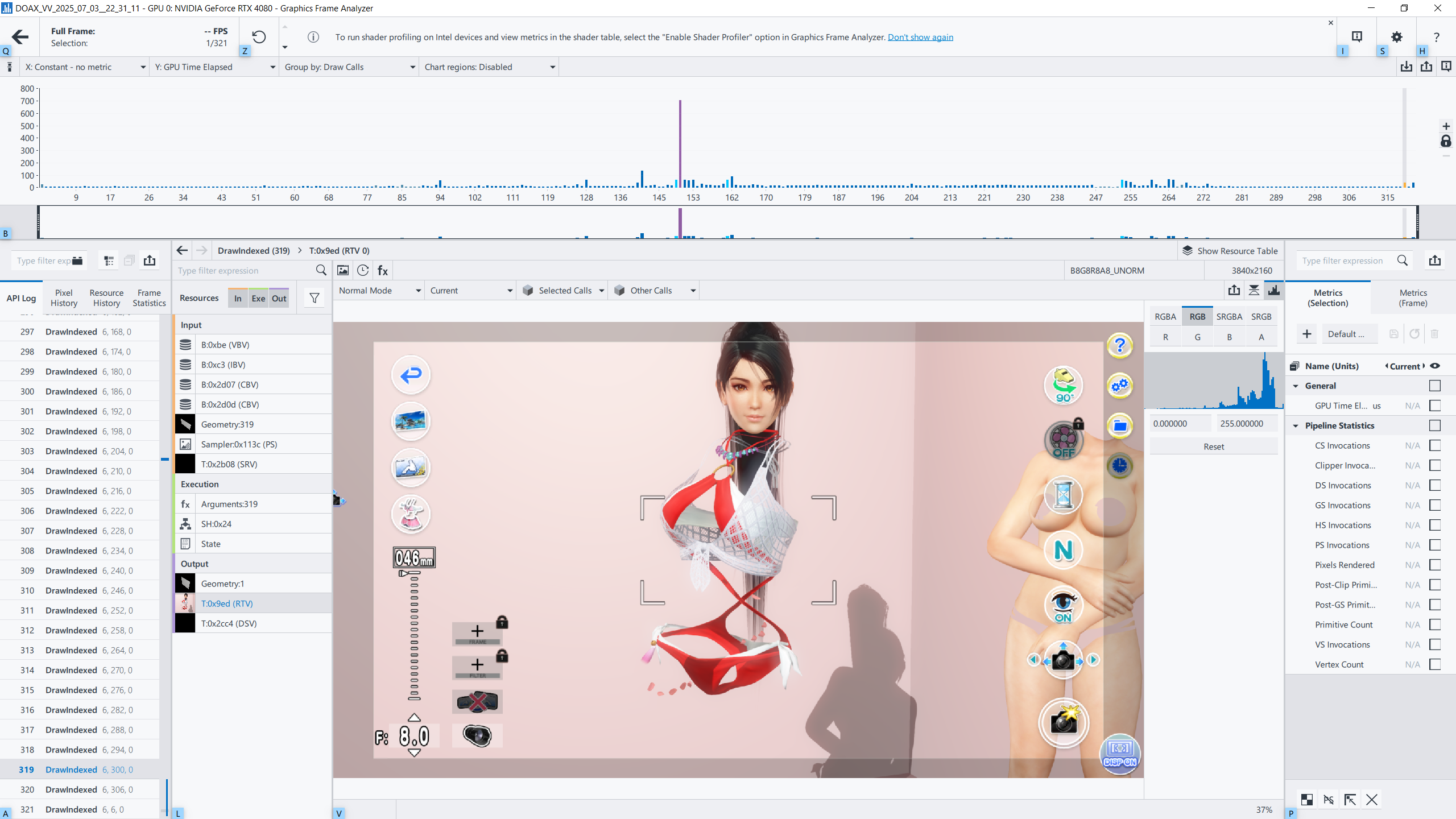Select the RGBA channel mode
This screenshot has height=819, width=1456.
coord(1165,317)
